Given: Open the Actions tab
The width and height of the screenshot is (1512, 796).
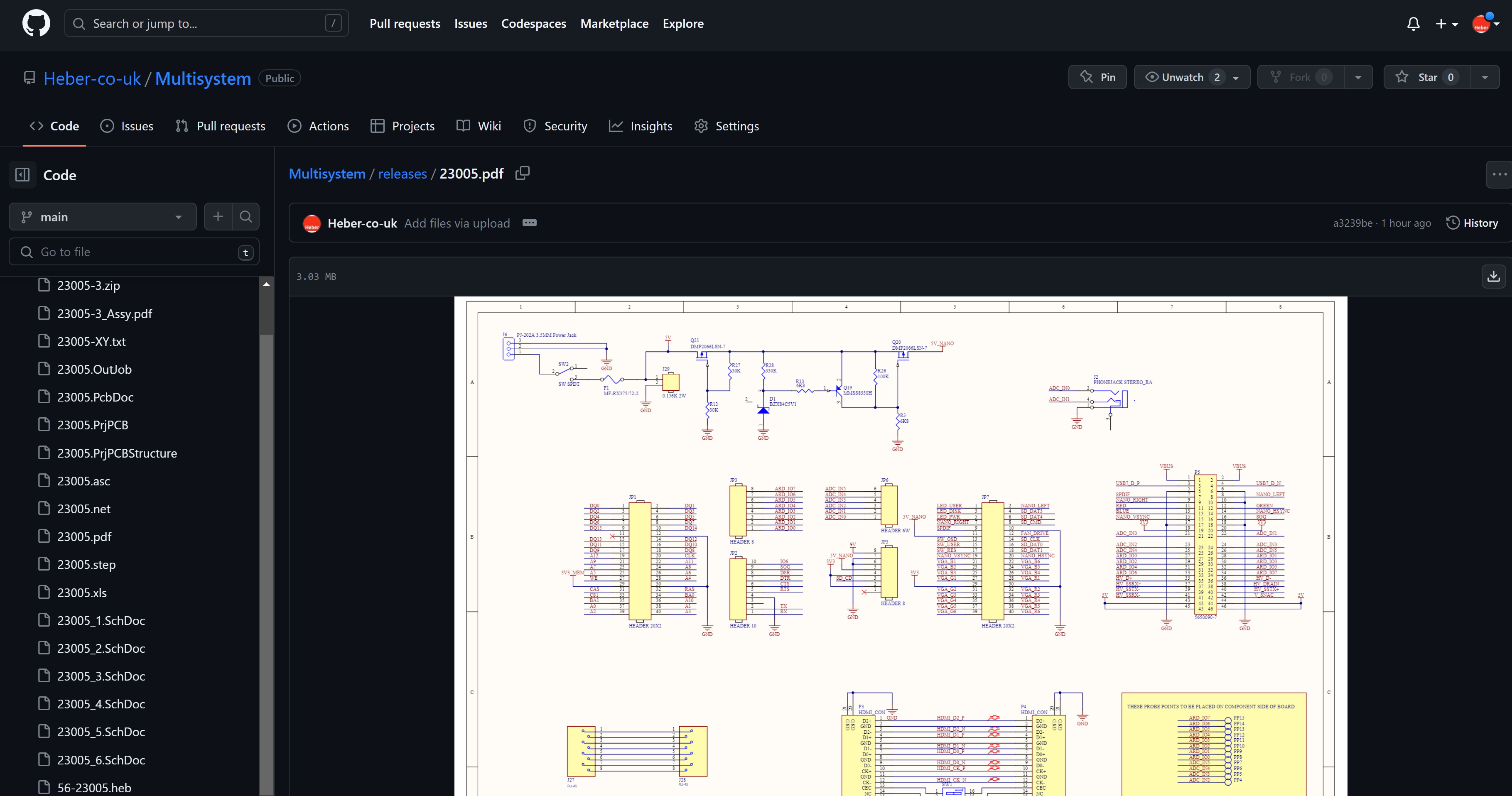Looking at the screenshot, I should pyautogui.click(x=318, y=126).
